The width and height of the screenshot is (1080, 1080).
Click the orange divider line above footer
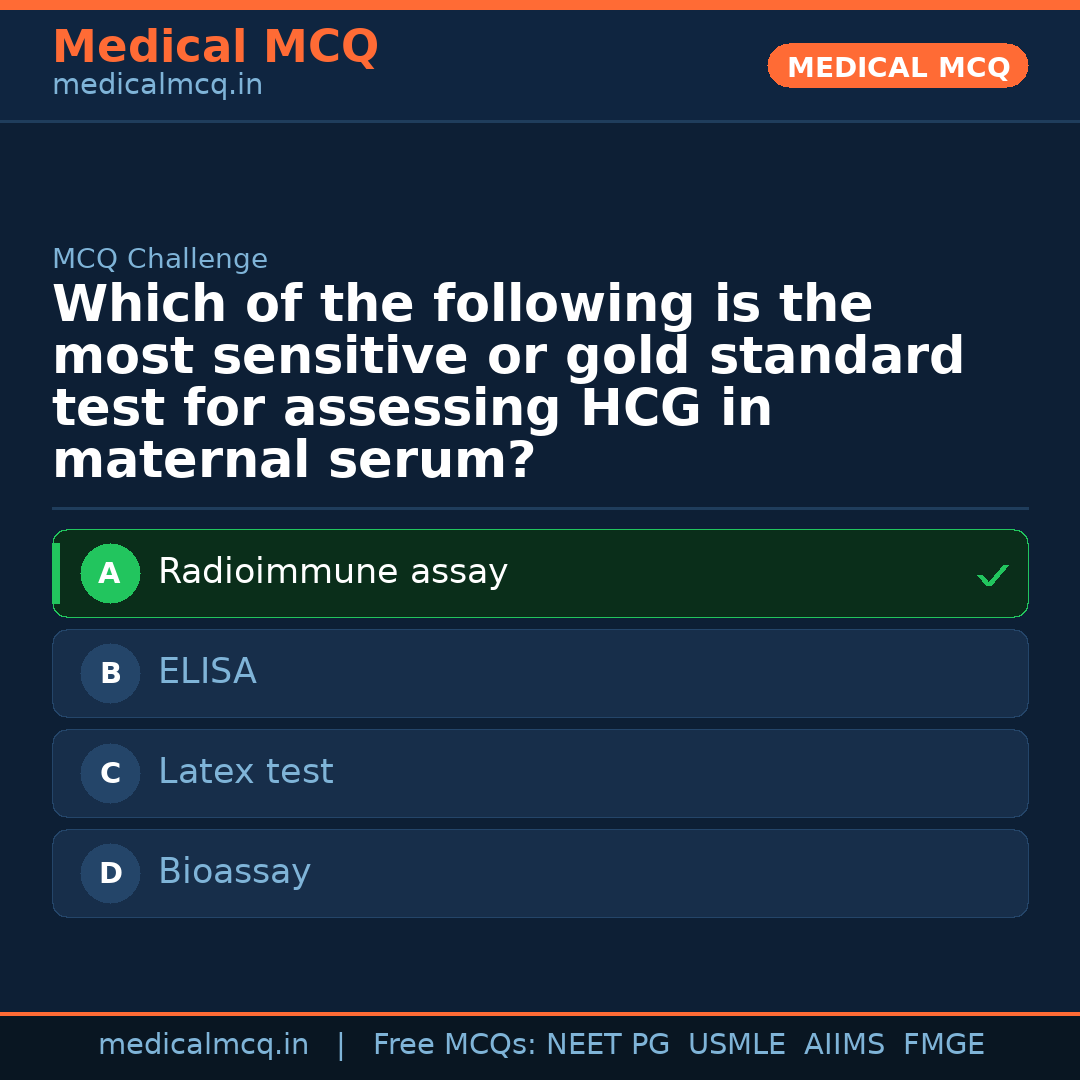click(540, 1012)
